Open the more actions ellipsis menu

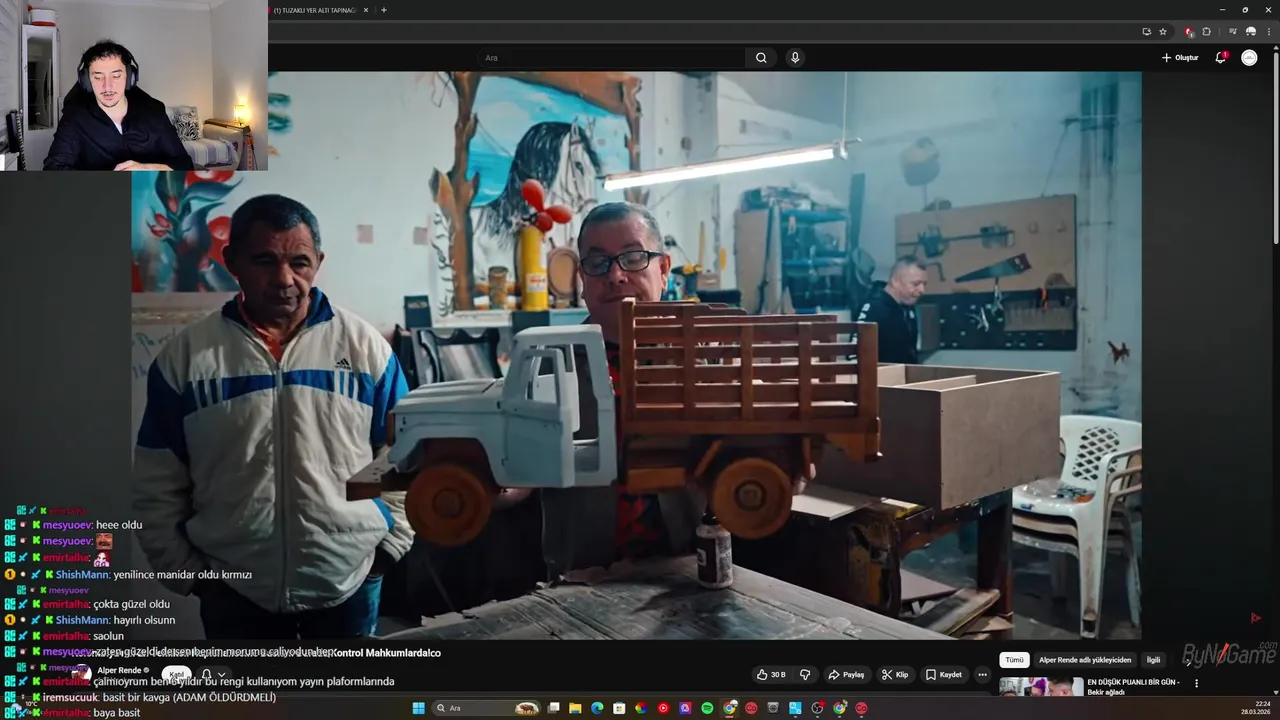982,675
